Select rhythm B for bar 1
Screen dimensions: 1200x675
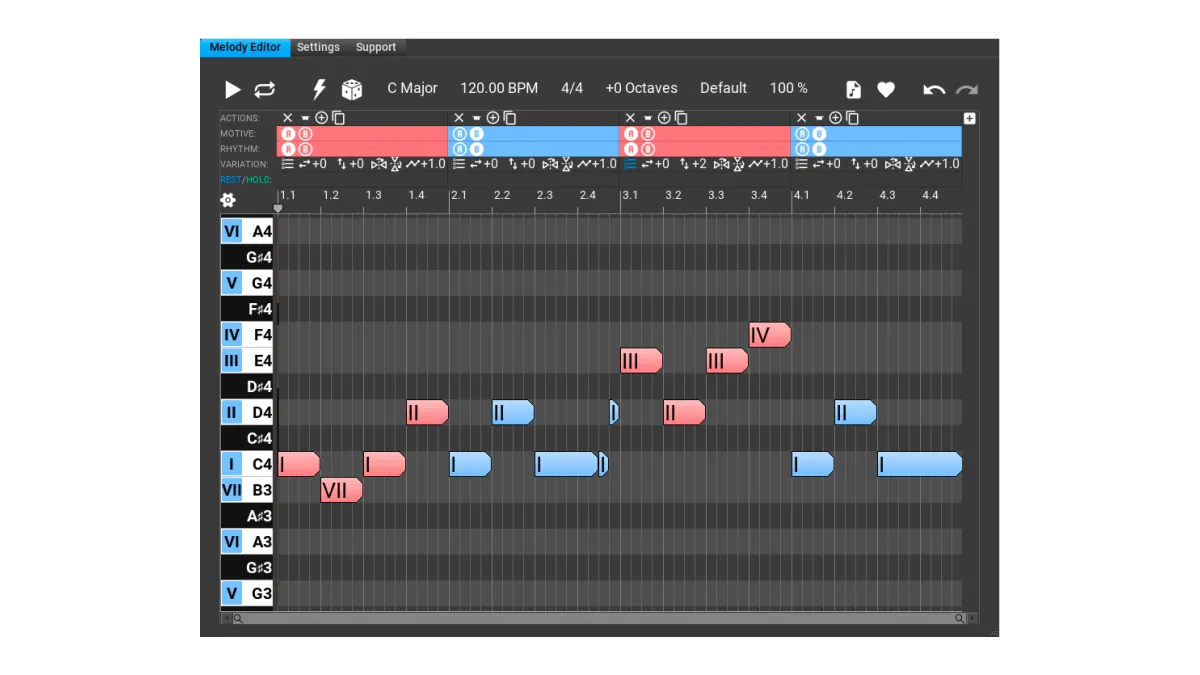click(305, 149)
